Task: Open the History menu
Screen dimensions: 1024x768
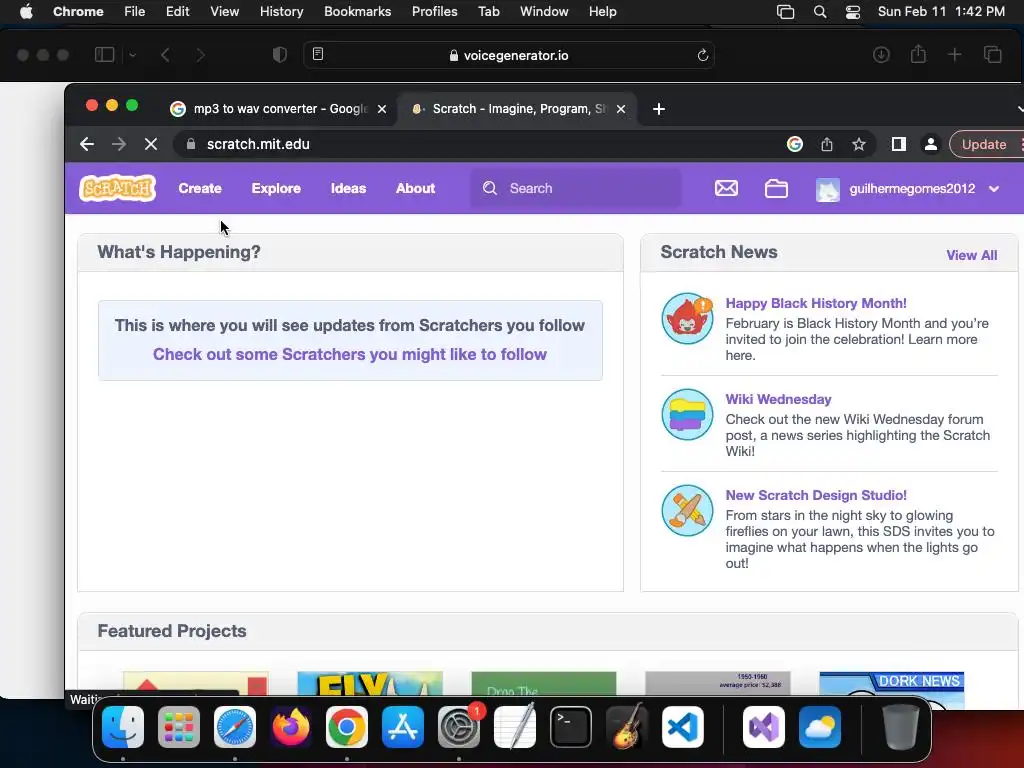Action: pyautogui.click(x=281, y=12)
